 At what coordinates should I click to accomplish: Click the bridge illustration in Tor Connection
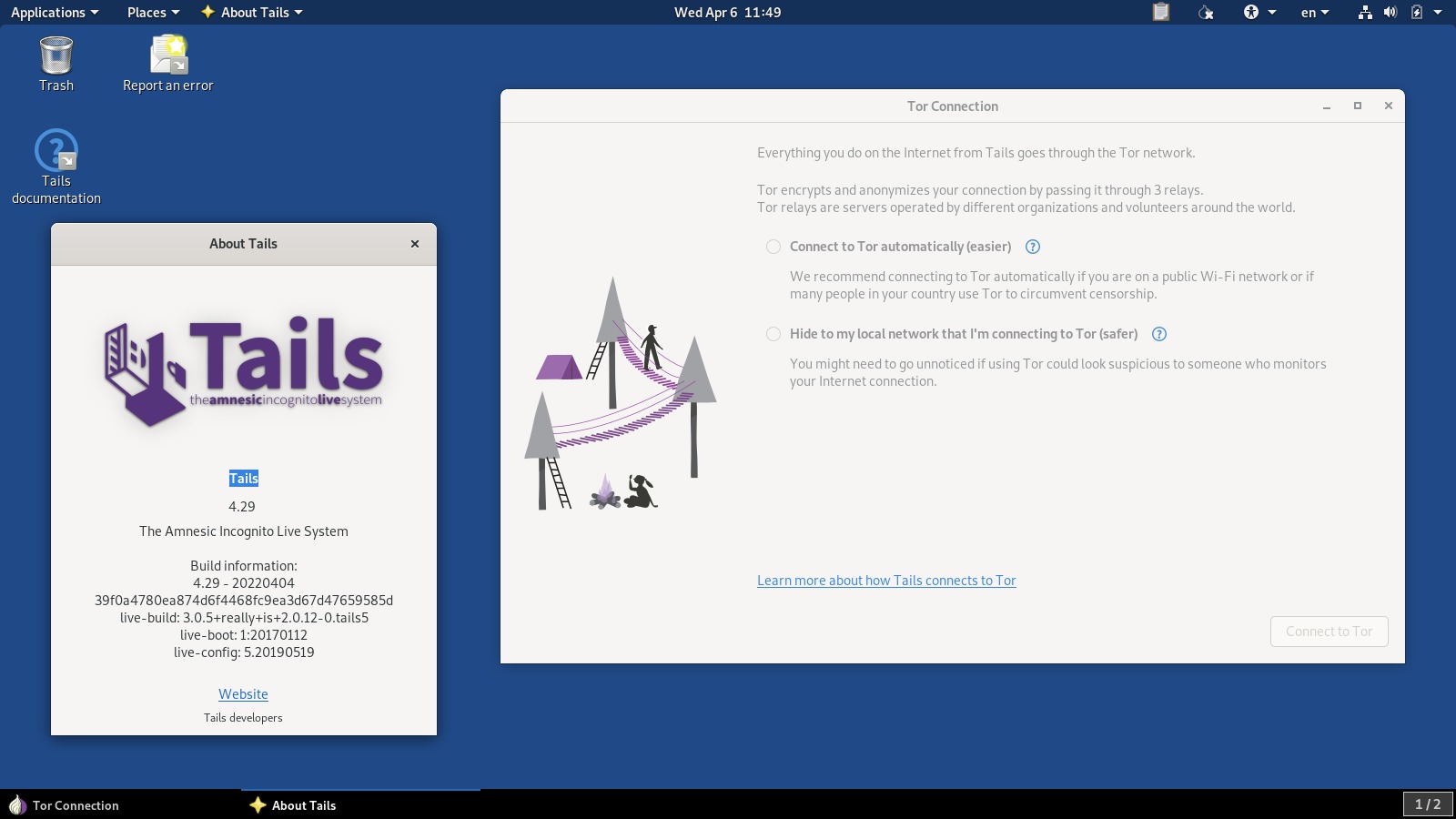tap(621, 393)
